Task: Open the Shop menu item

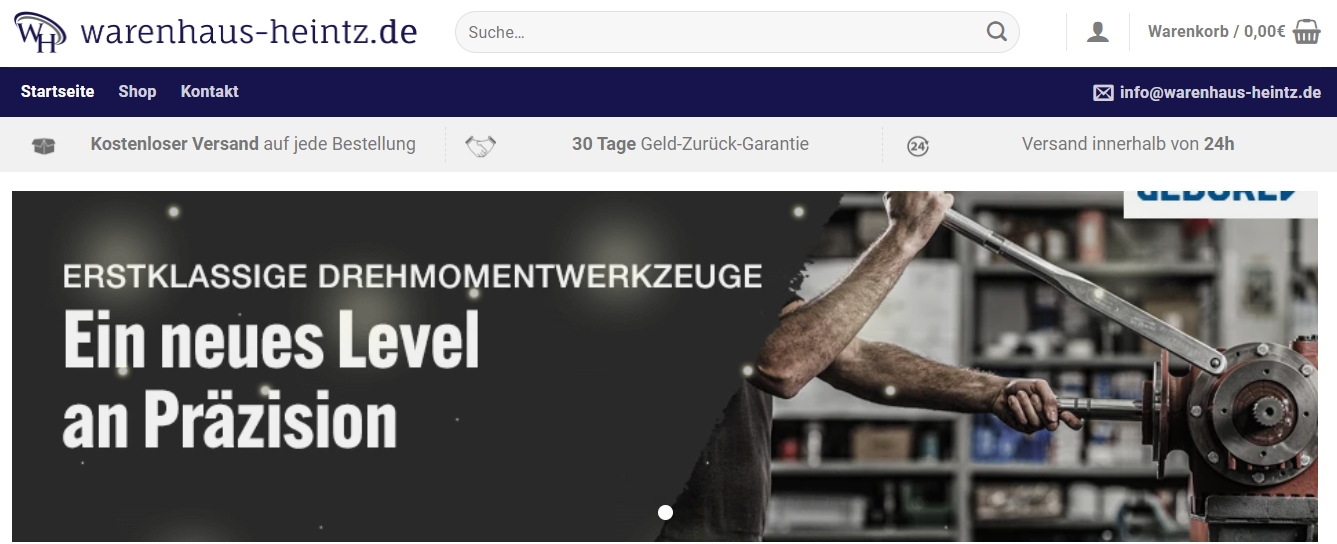Action: point(137,91)
